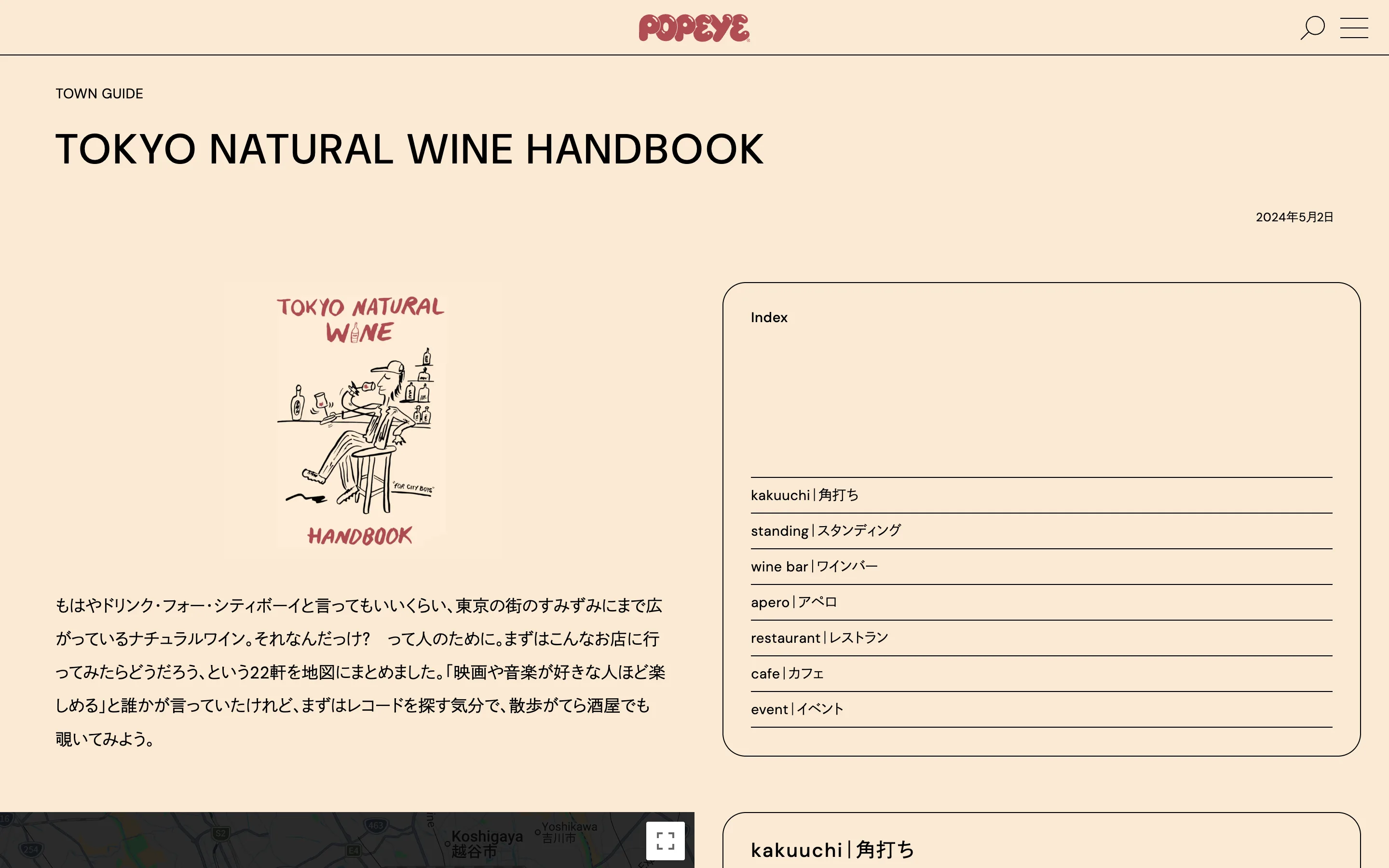The width and height of the screenshot is (1389, 868).
Task: Go to event | イベント section
Action: (x=1041, y=708)
